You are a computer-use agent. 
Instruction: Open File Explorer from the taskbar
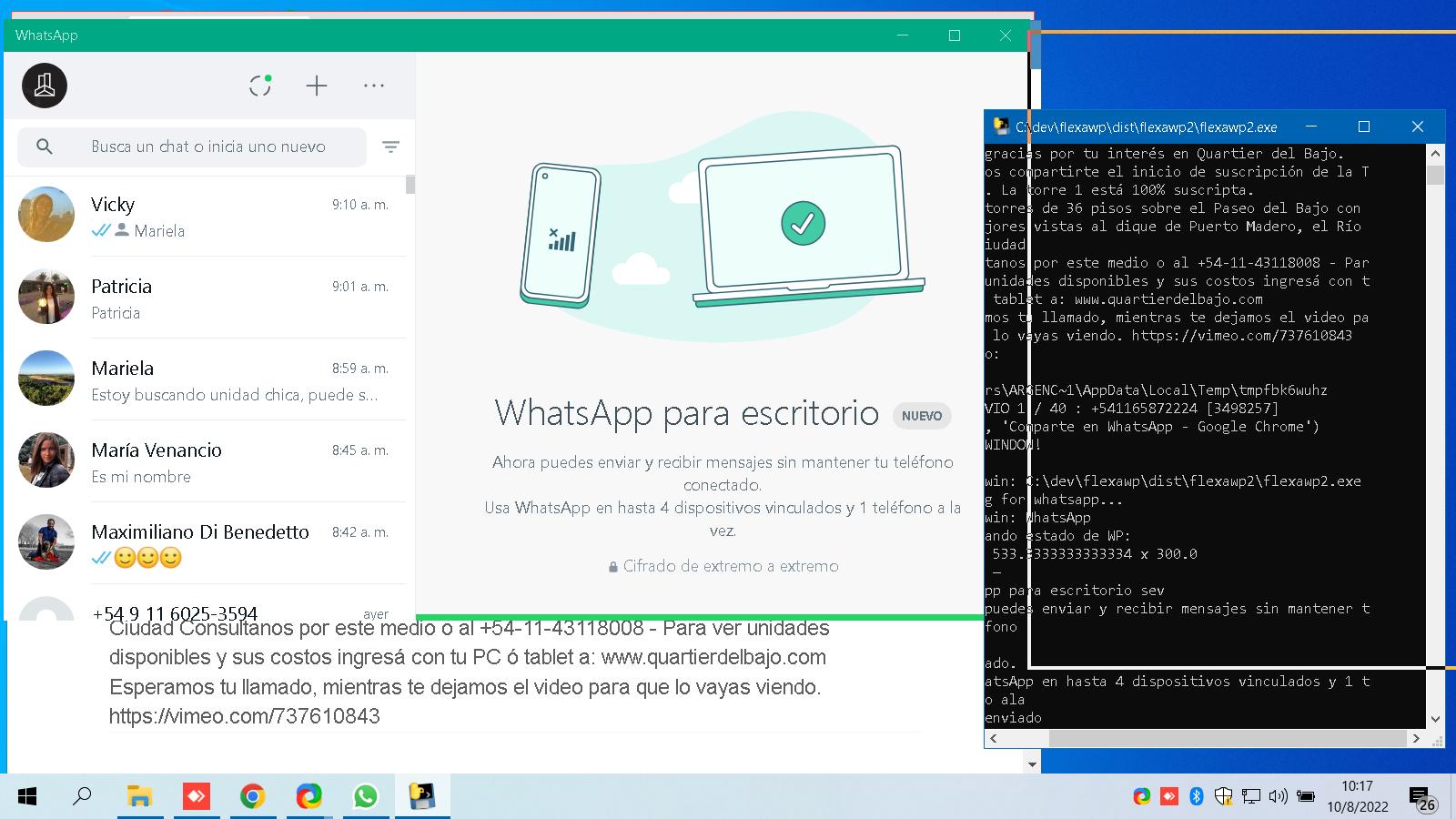point(139,797)
